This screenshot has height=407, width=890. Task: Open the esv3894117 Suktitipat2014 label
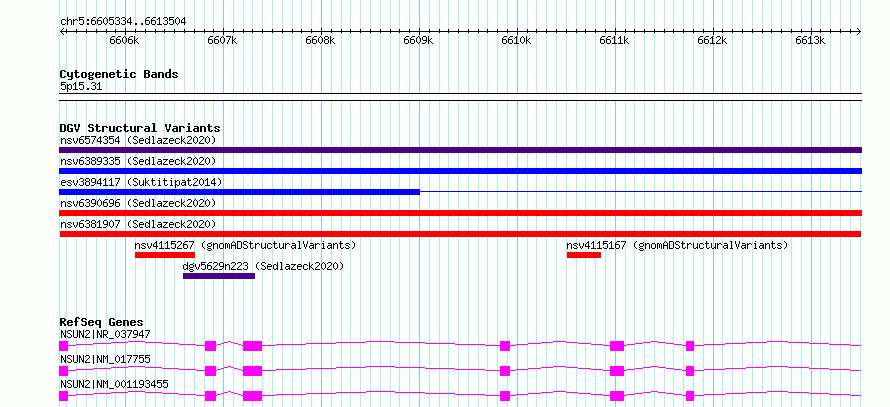[141, 182]
